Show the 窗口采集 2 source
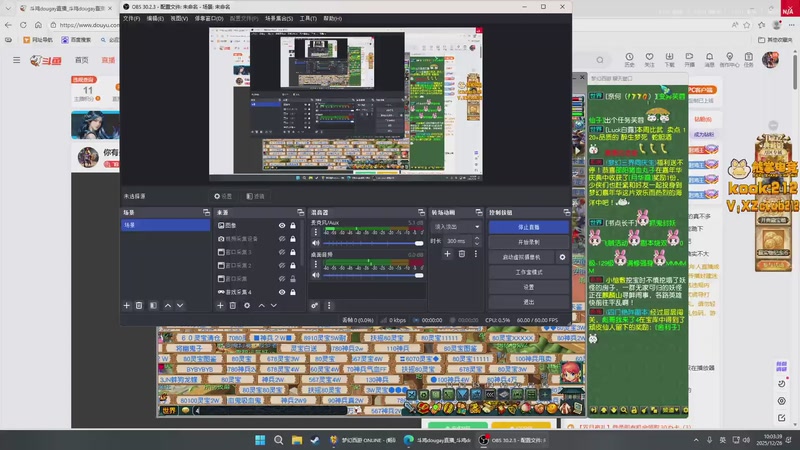800x450 pixels. click(x=282, y=265)
